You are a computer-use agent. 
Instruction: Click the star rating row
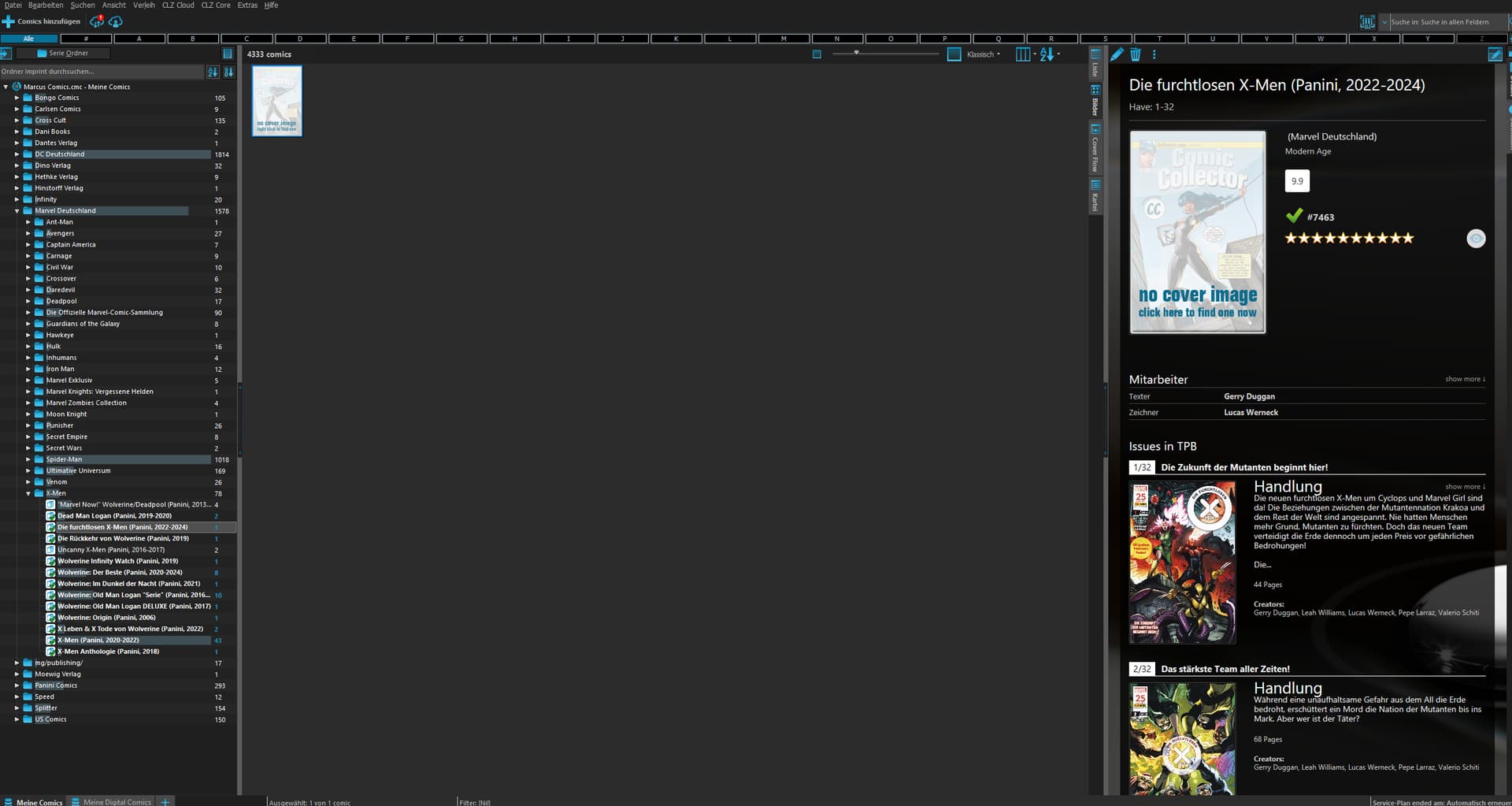(1349, 238)
